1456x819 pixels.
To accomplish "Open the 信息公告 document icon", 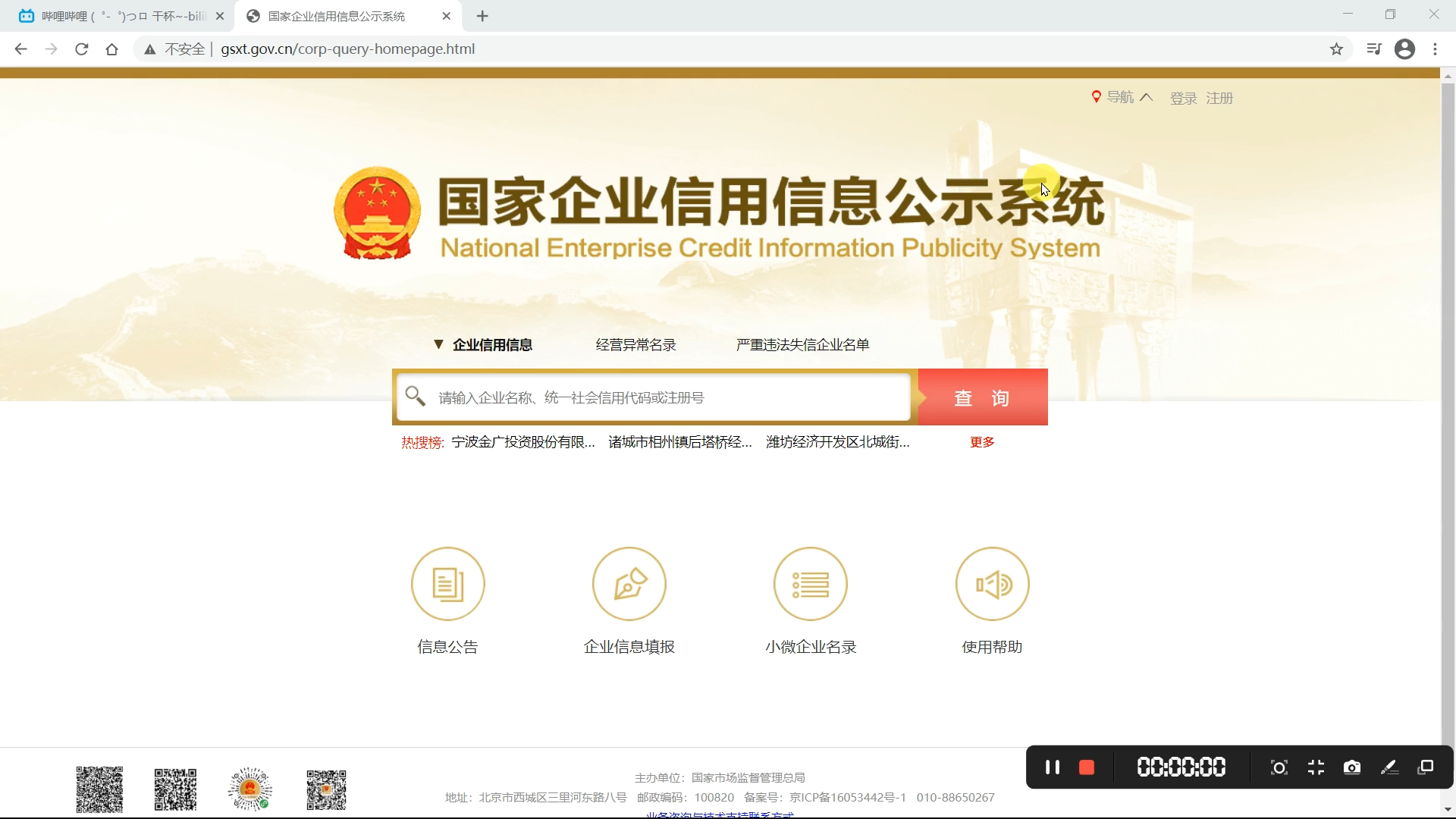I will [x=447, y=584].
